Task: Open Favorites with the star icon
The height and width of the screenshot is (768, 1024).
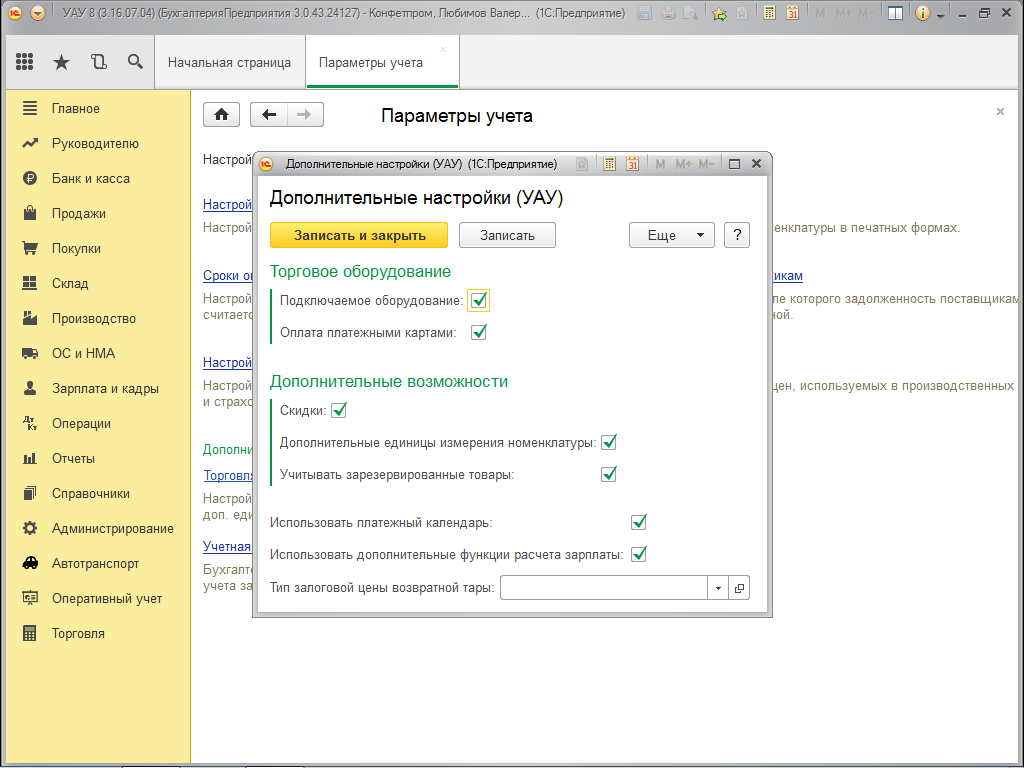Action: [x=61, y=62]
